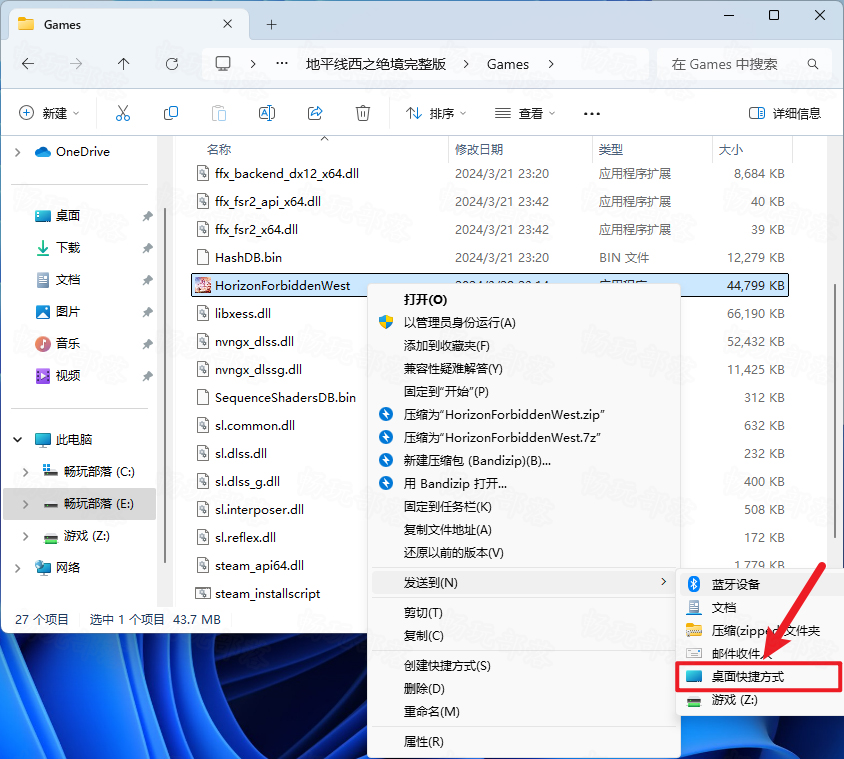
Task: Click the delete trash can icon
Action: (x=363, y=113)
